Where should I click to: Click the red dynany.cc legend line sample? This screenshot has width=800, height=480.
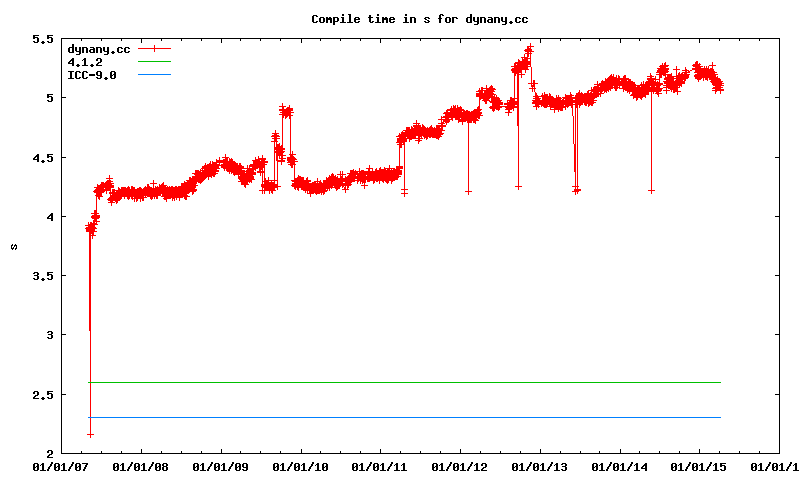[x=155, y=49]
